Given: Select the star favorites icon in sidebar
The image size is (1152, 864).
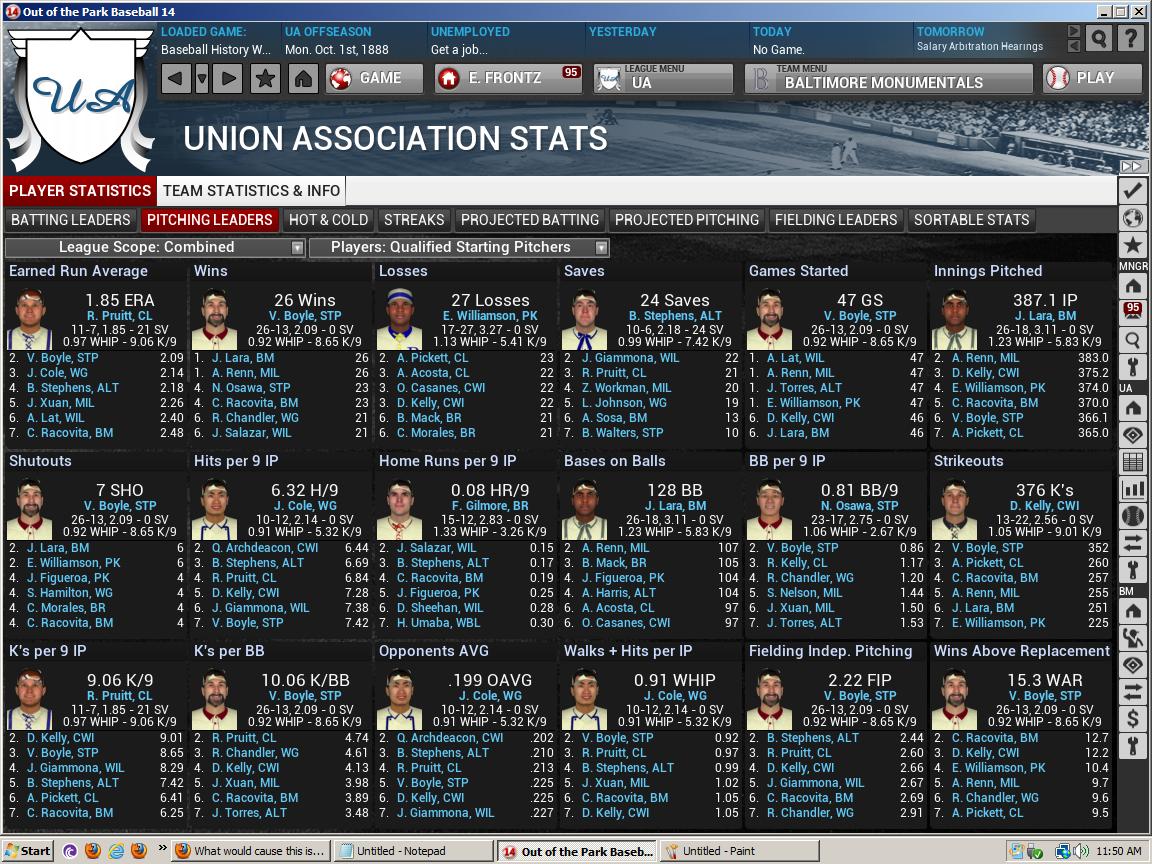Looking at the screenshot, I should [1135, 245].
